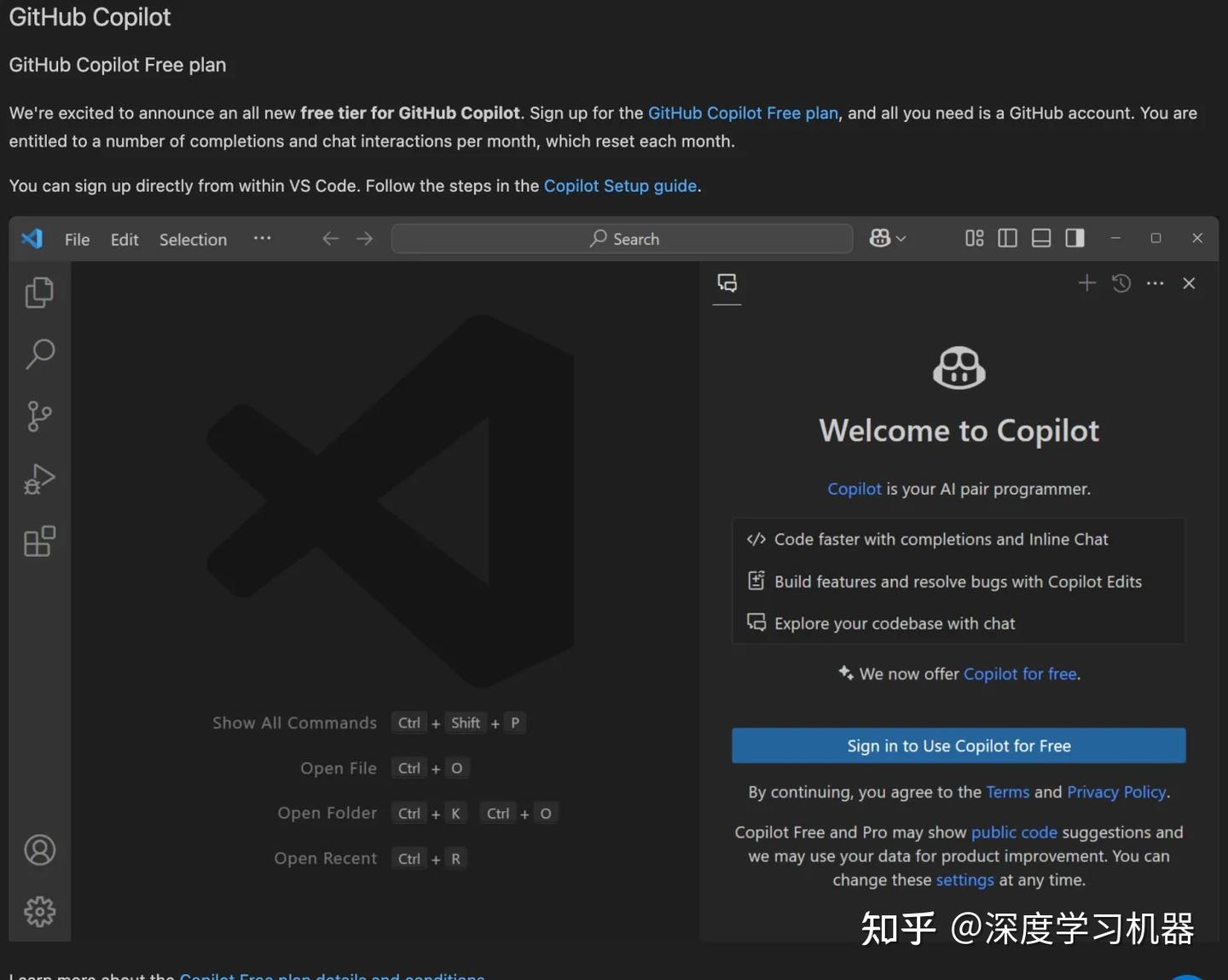Image resolution: width=1228 pixels, height=980 pixels.
Task: Open the Copilot dropdown in the title bar
Action: point(888,238)
